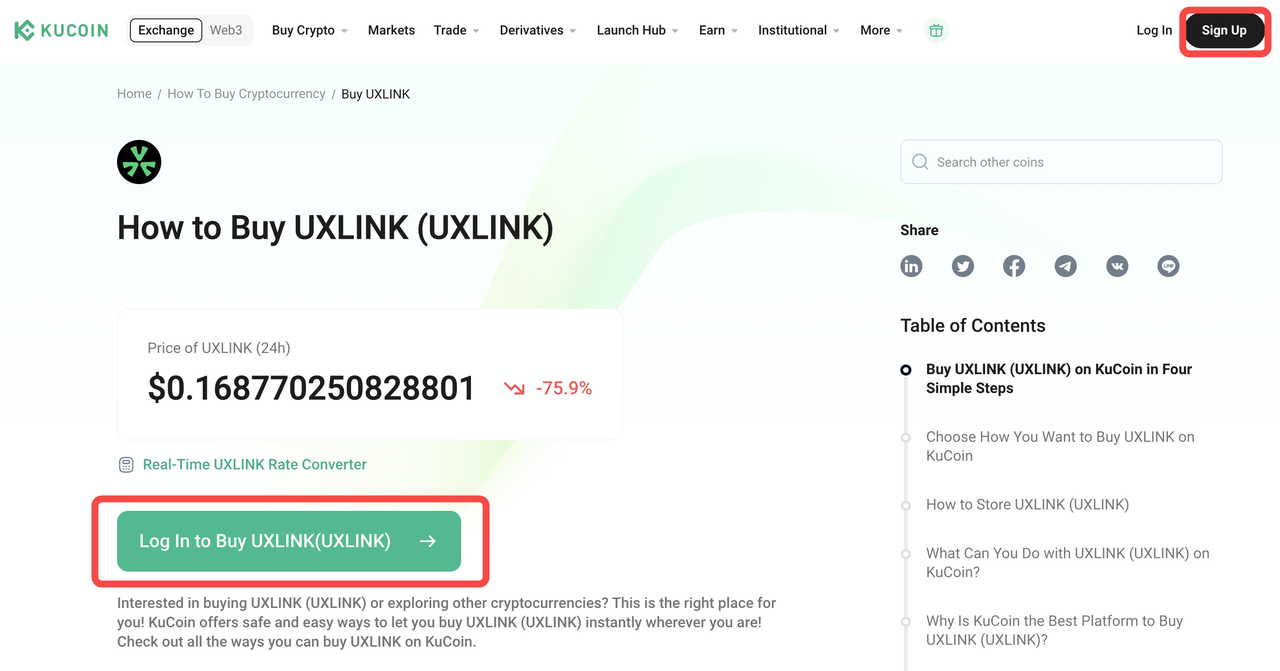Share the page via Telegram
1280x671 pixels.
[1066, 266]
